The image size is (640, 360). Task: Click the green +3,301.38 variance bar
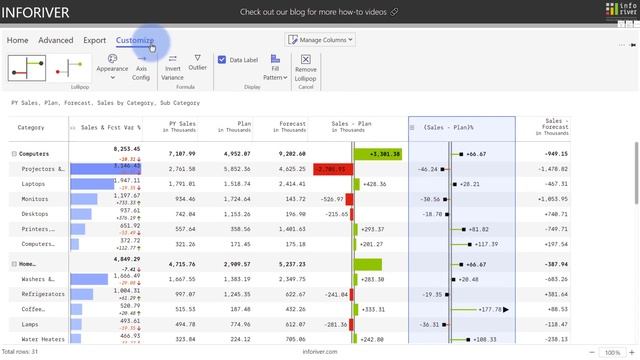378,154
